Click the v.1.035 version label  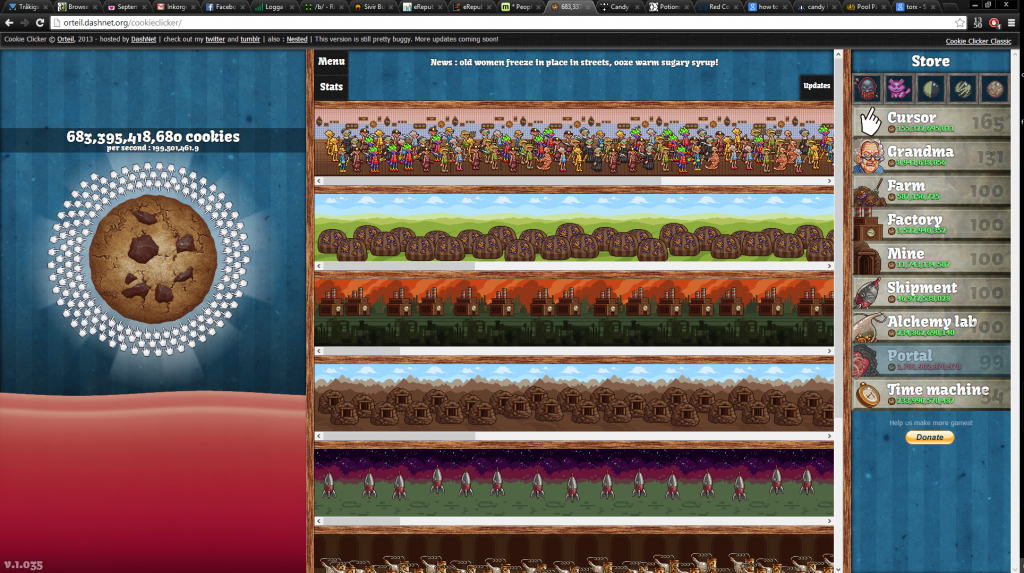point(24,565)
